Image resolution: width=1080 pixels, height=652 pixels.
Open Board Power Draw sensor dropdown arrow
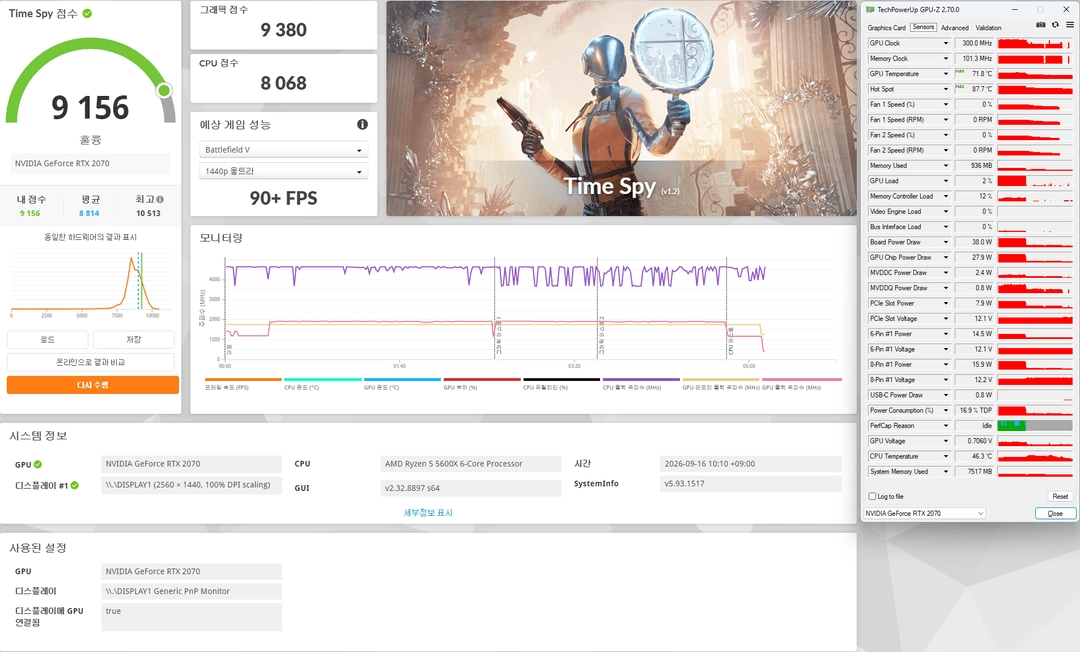pos(946,242)
